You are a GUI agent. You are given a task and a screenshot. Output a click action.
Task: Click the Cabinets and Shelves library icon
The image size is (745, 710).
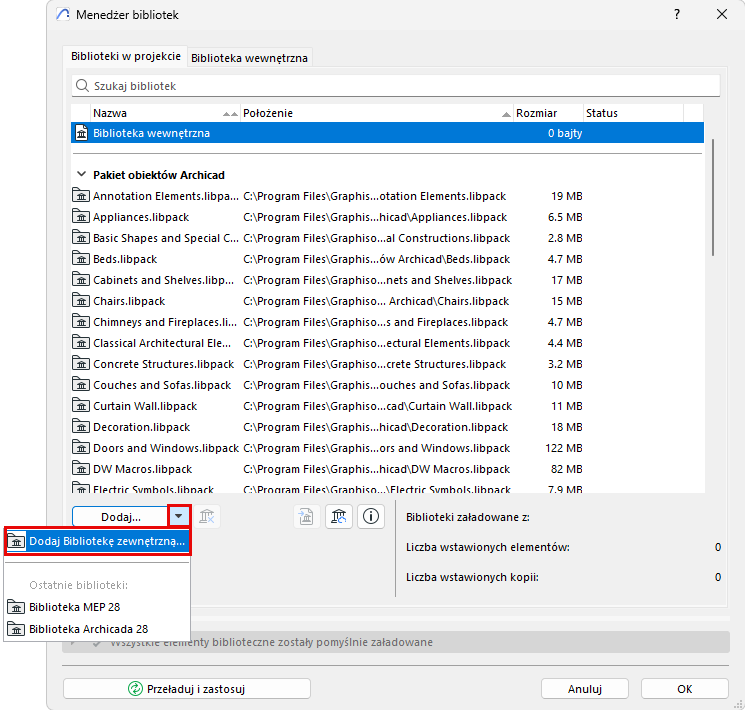(x=81, y=279)
